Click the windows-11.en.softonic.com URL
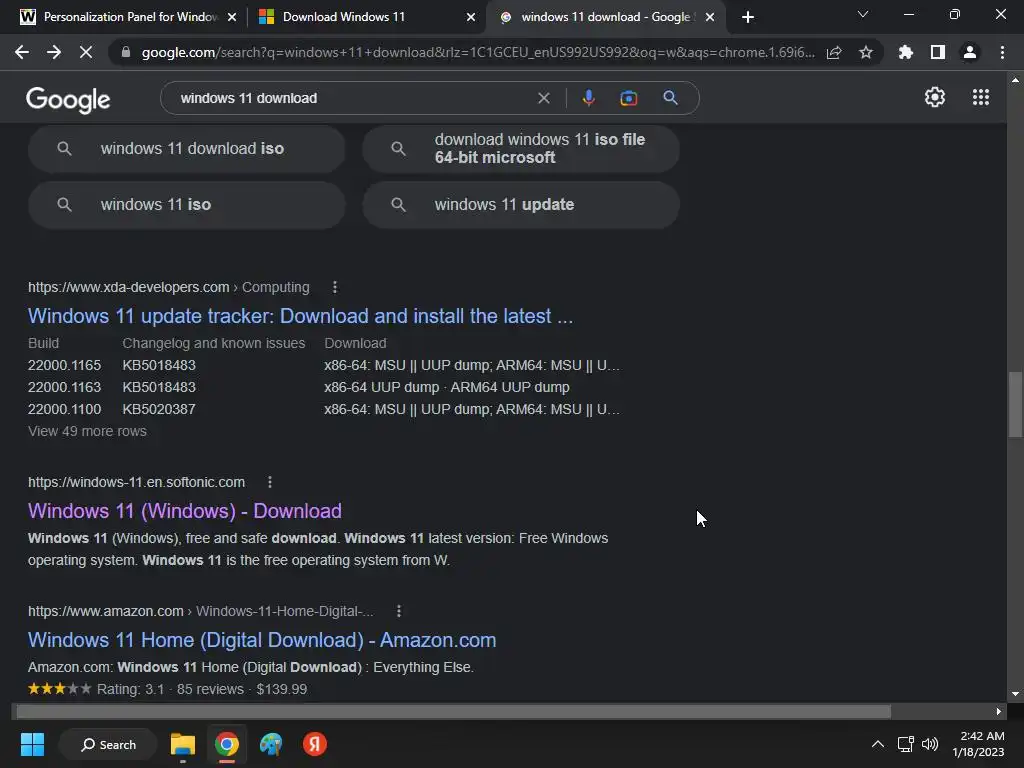Image resolution: width=1024 pixels, height=768 pixels. coord(136,482)
